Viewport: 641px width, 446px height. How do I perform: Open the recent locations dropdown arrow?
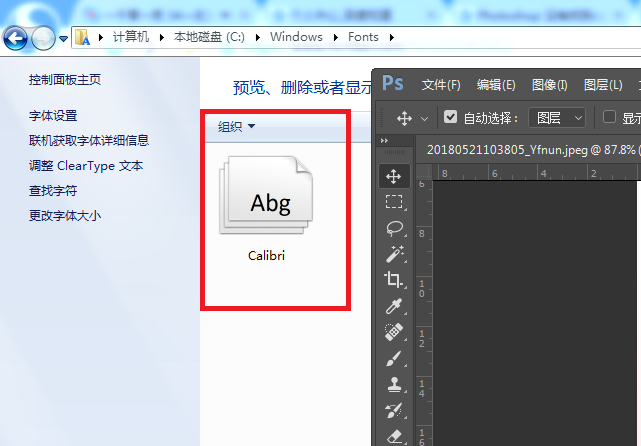(x=63, y=39)
